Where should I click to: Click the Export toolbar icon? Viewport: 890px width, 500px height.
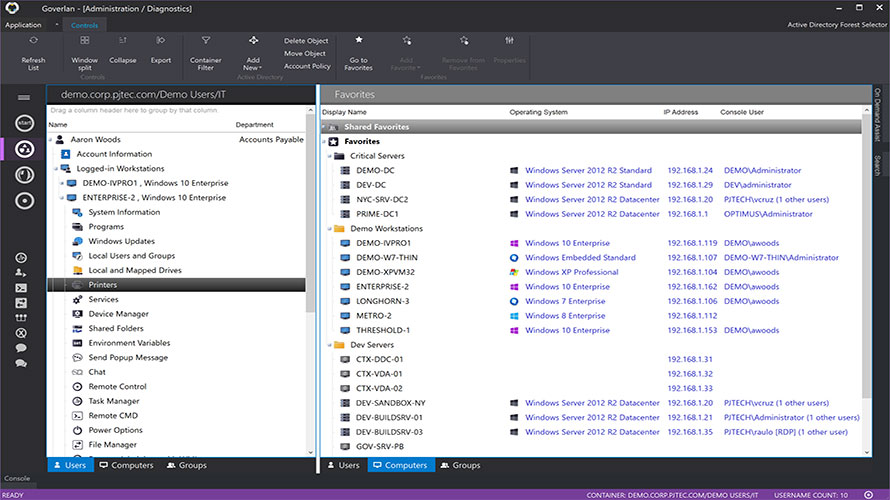(161, 41)
